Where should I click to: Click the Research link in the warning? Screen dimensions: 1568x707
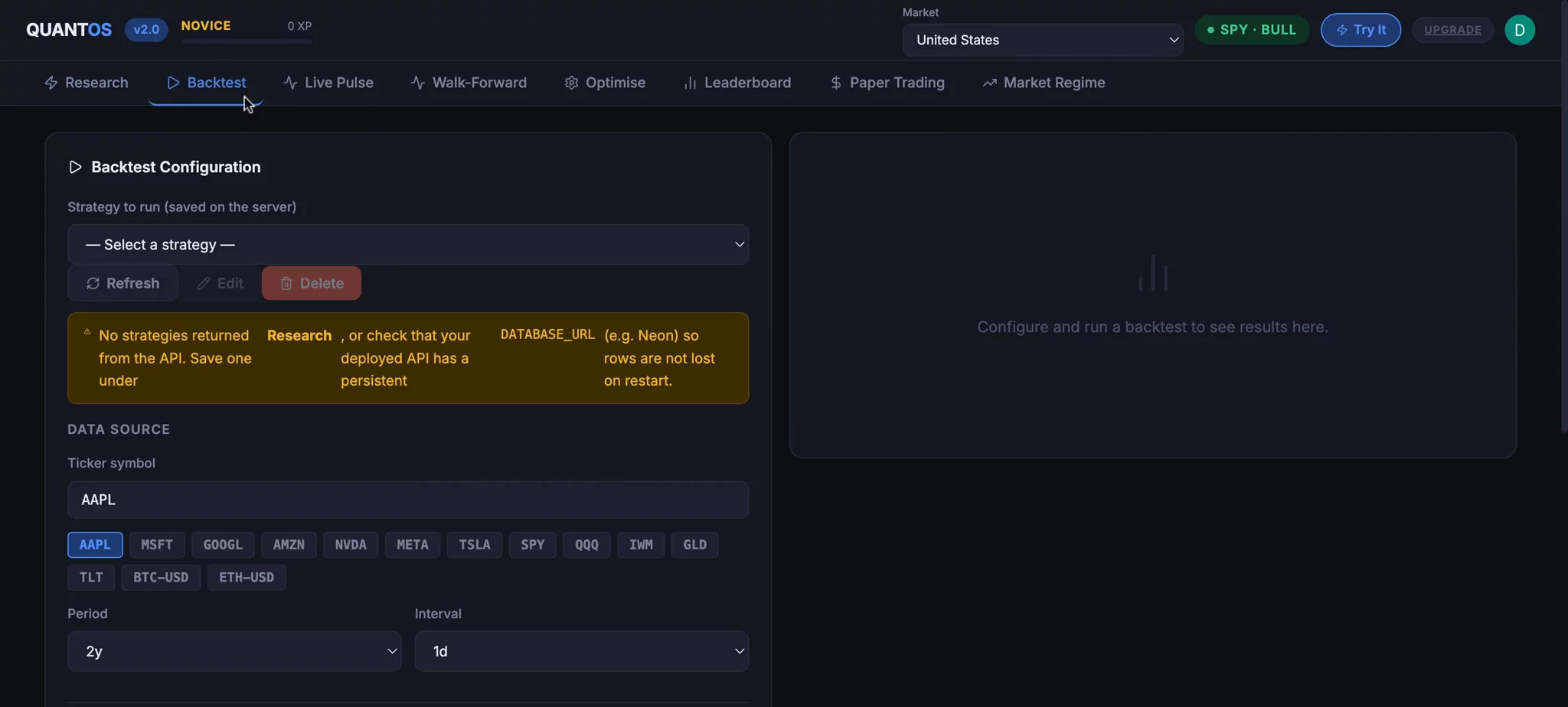point(299,336)
